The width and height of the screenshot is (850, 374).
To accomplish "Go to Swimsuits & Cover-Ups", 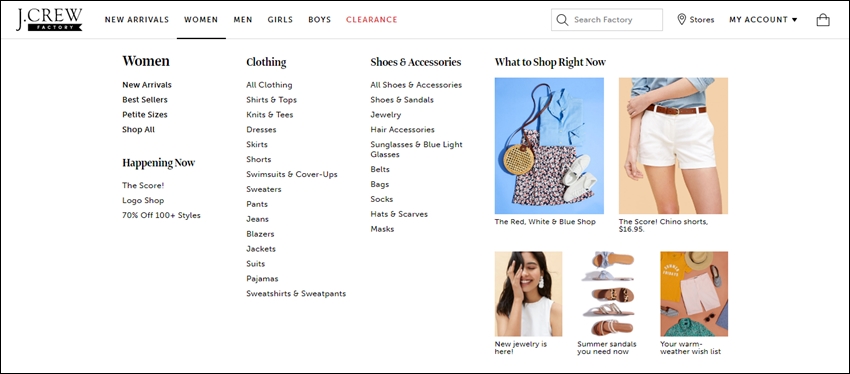I will (292, 174).
